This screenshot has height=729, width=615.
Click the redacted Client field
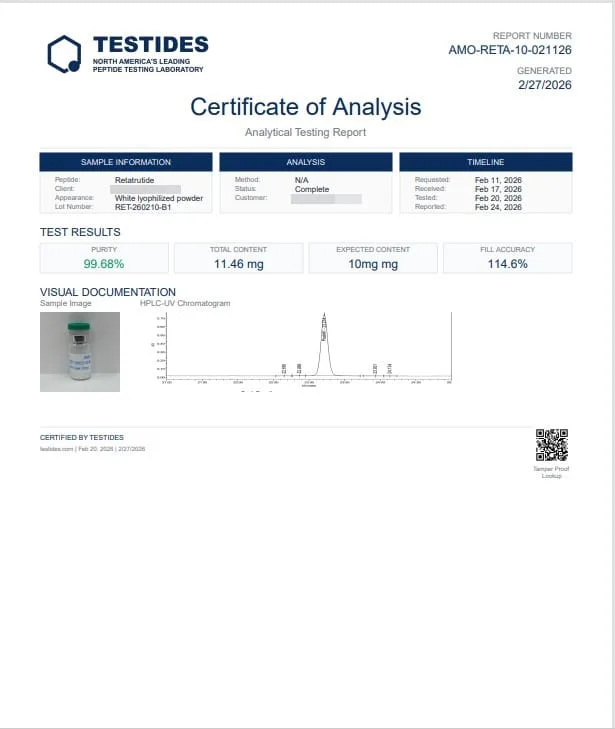point(145,189)
